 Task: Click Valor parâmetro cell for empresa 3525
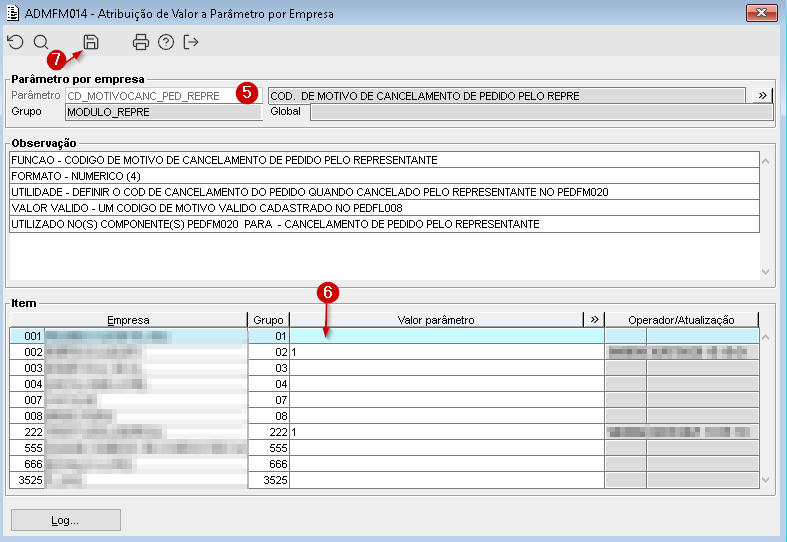click(447, 480)
